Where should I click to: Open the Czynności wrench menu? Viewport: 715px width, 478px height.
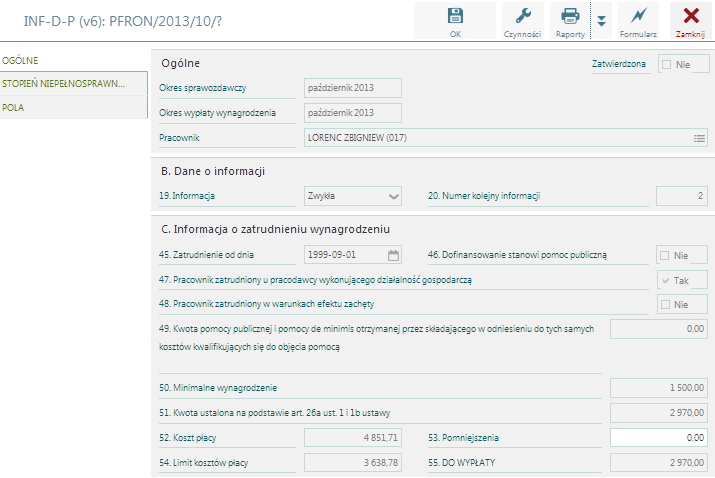click(523, 21)
